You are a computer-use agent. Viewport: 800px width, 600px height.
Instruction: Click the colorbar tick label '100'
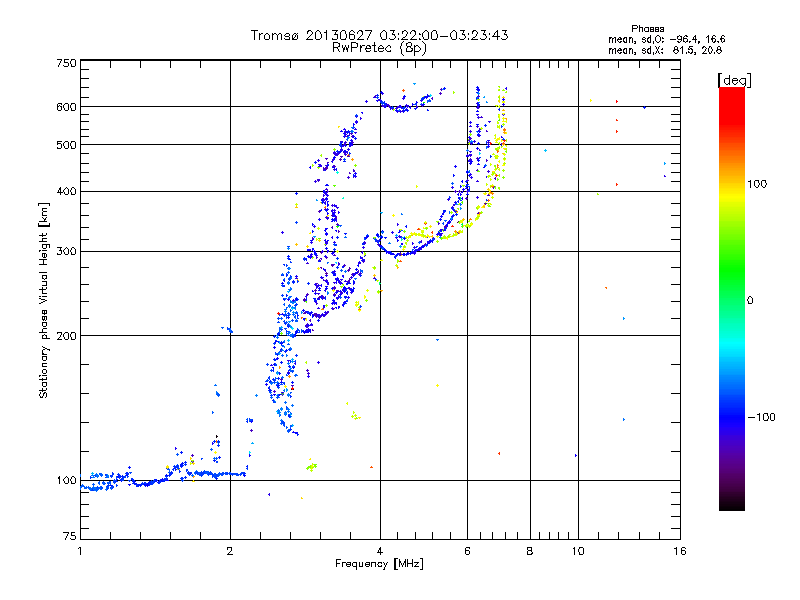pos(757,184)
